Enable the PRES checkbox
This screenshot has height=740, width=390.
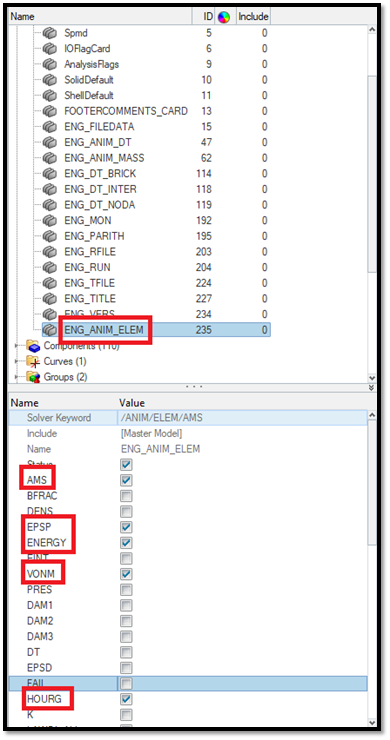point(126,589)
